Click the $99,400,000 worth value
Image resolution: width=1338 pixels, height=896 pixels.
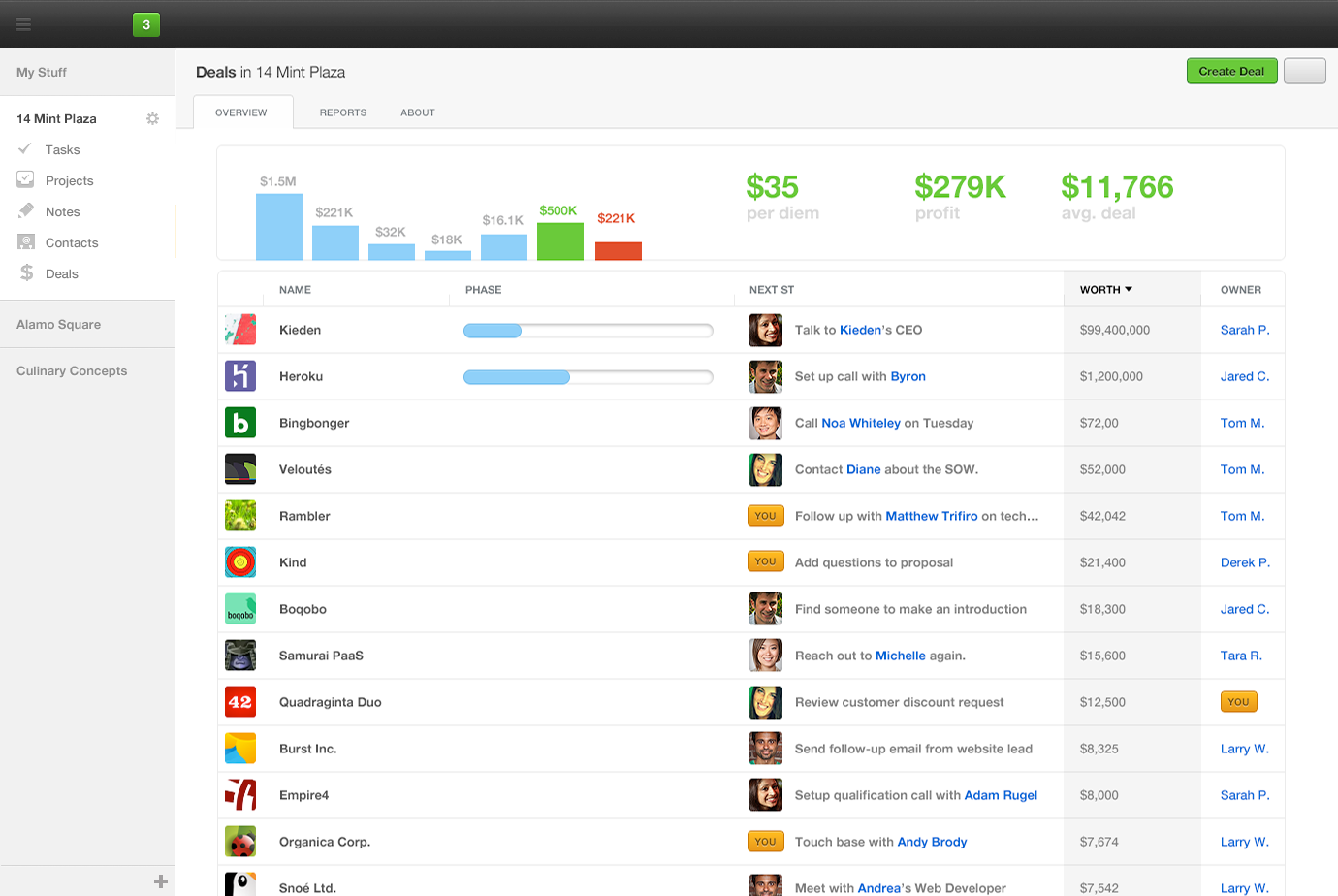1115,330
